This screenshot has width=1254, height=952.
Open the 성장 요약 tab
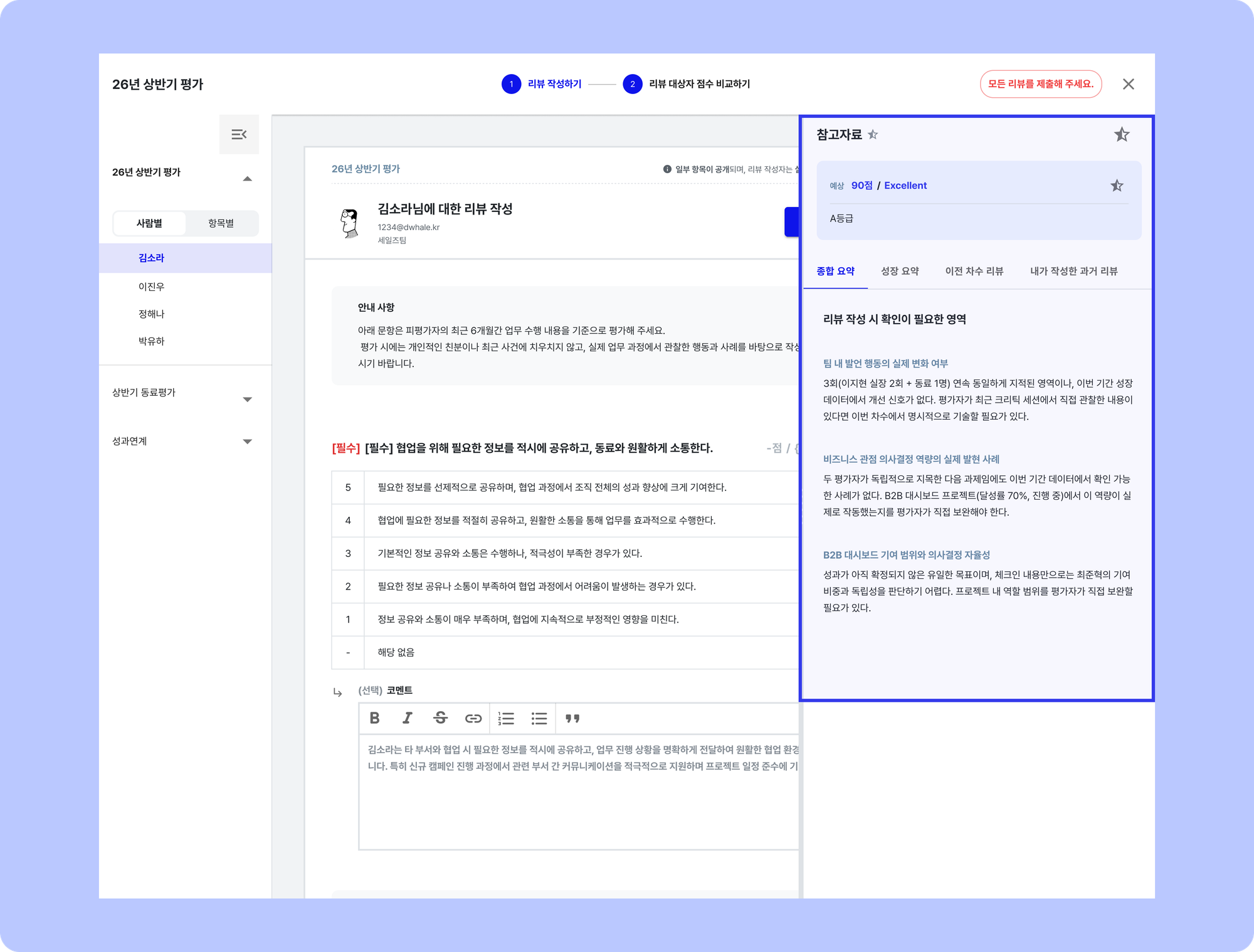900,271
